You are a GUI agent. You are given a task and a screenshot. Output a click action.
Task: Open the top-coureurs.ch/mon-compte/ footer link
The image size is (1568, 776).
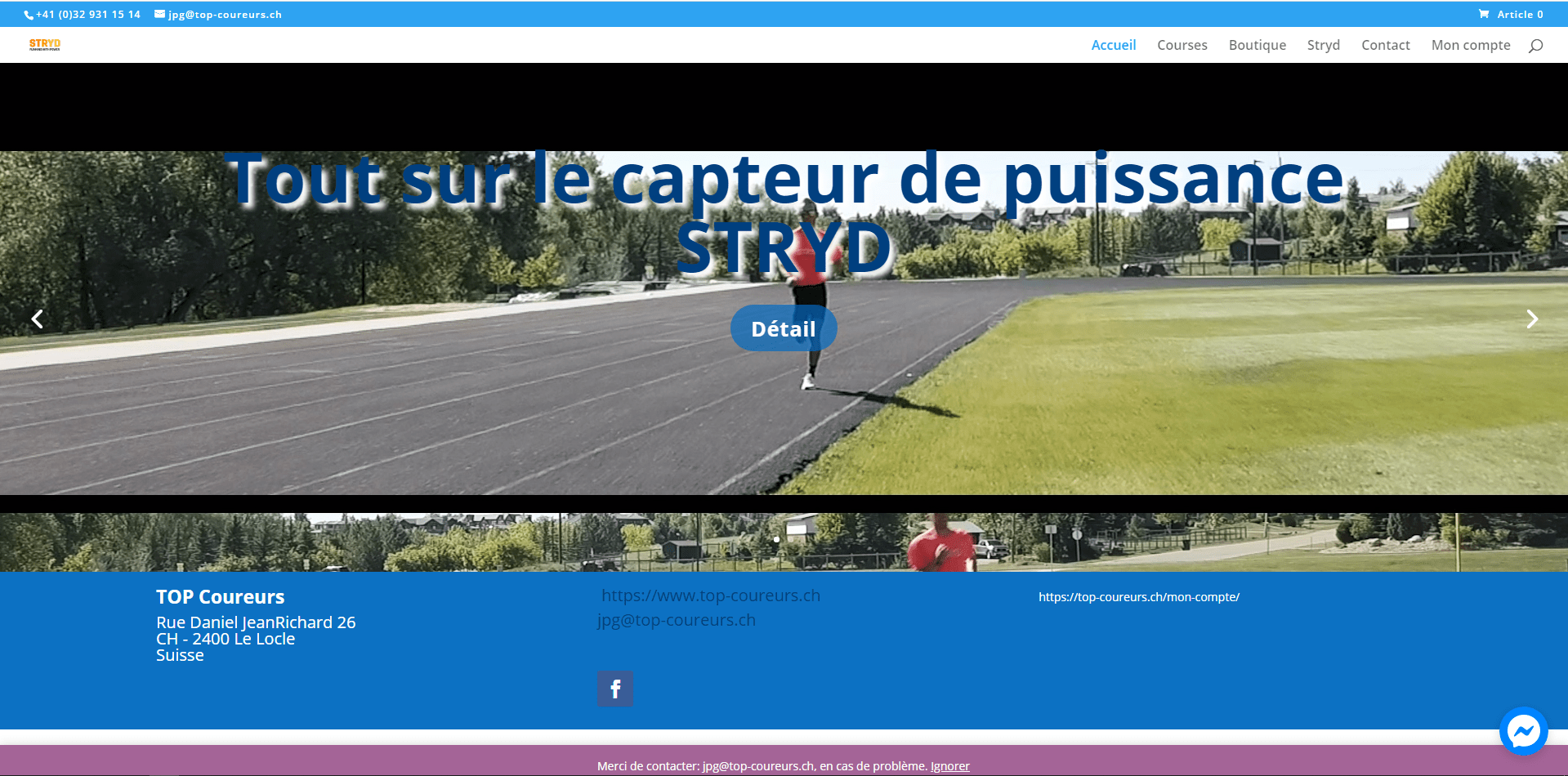click(1139, 597)
